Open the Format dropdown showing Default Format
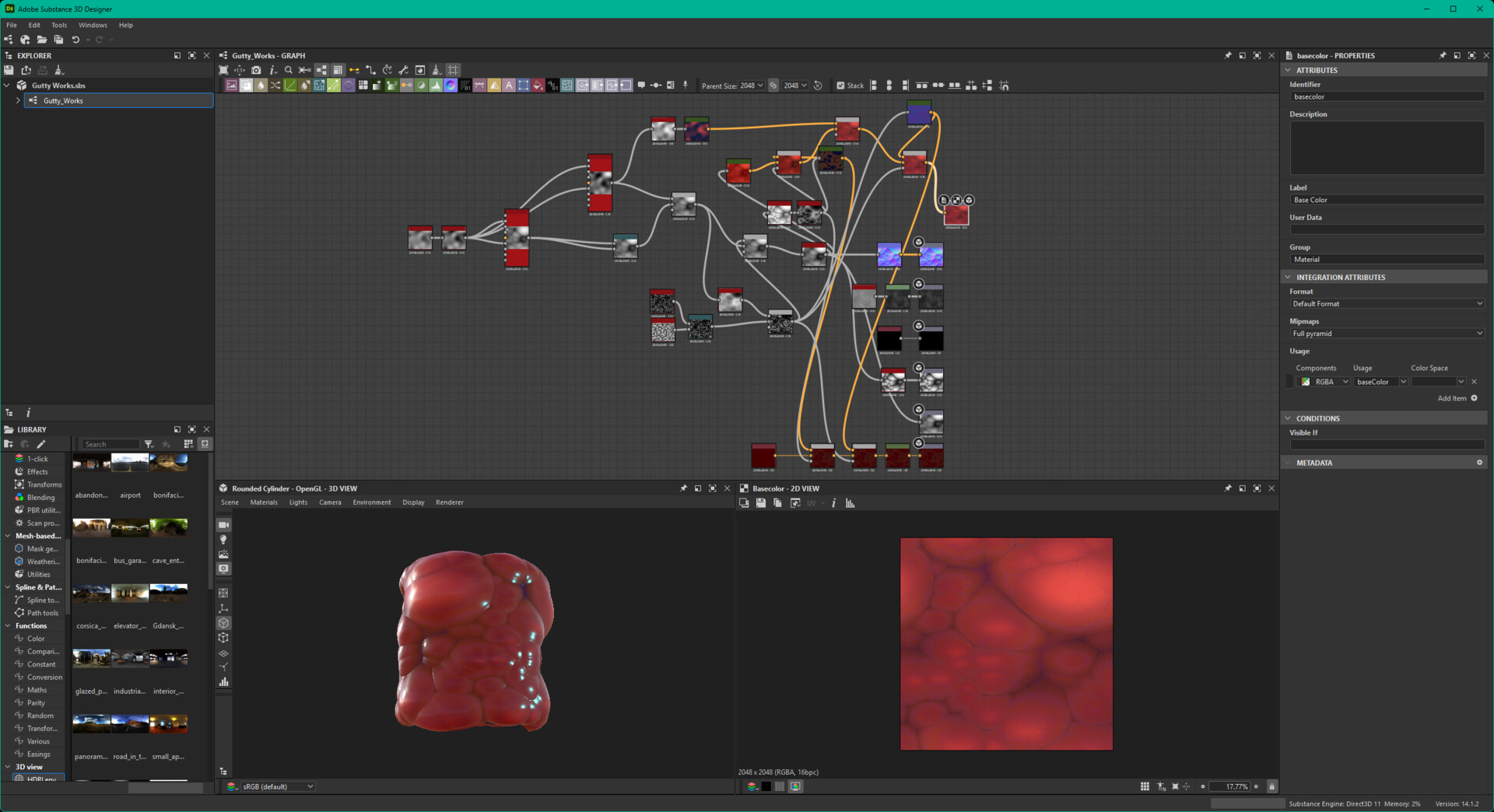This screenshot has height=812, width=1494. point(1386,304)
